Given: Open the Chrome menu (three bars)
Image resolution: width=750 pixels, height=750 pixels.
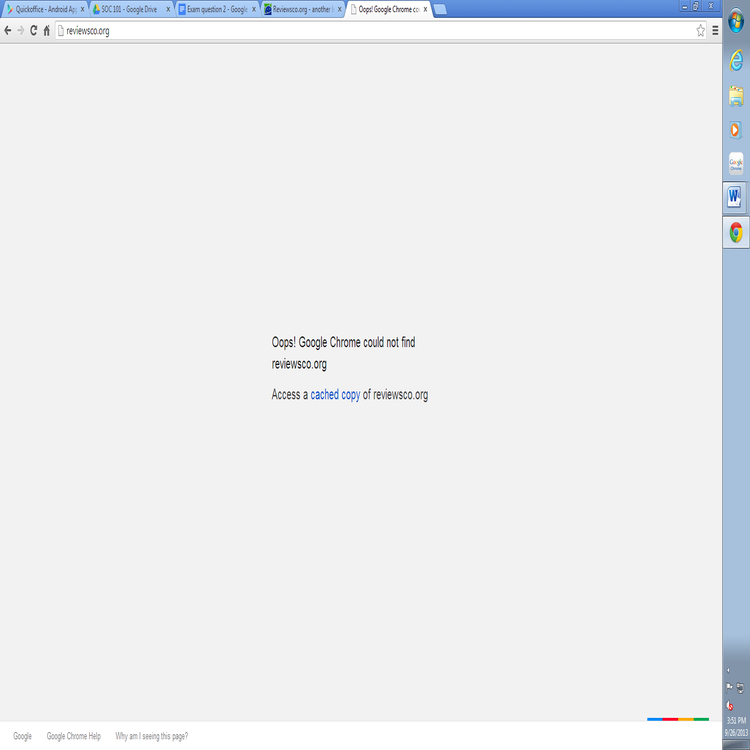Looking at the screenshot, I should (x=715, y=30).
